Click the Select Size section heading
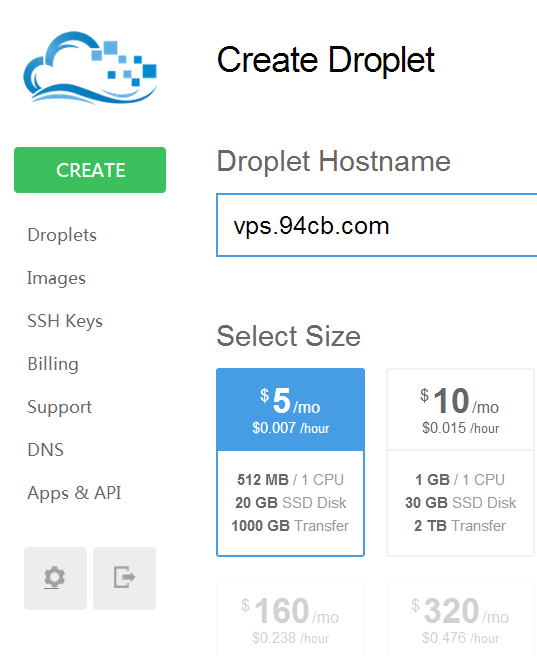This screenshot has width=537, height=656. [289, 336]
